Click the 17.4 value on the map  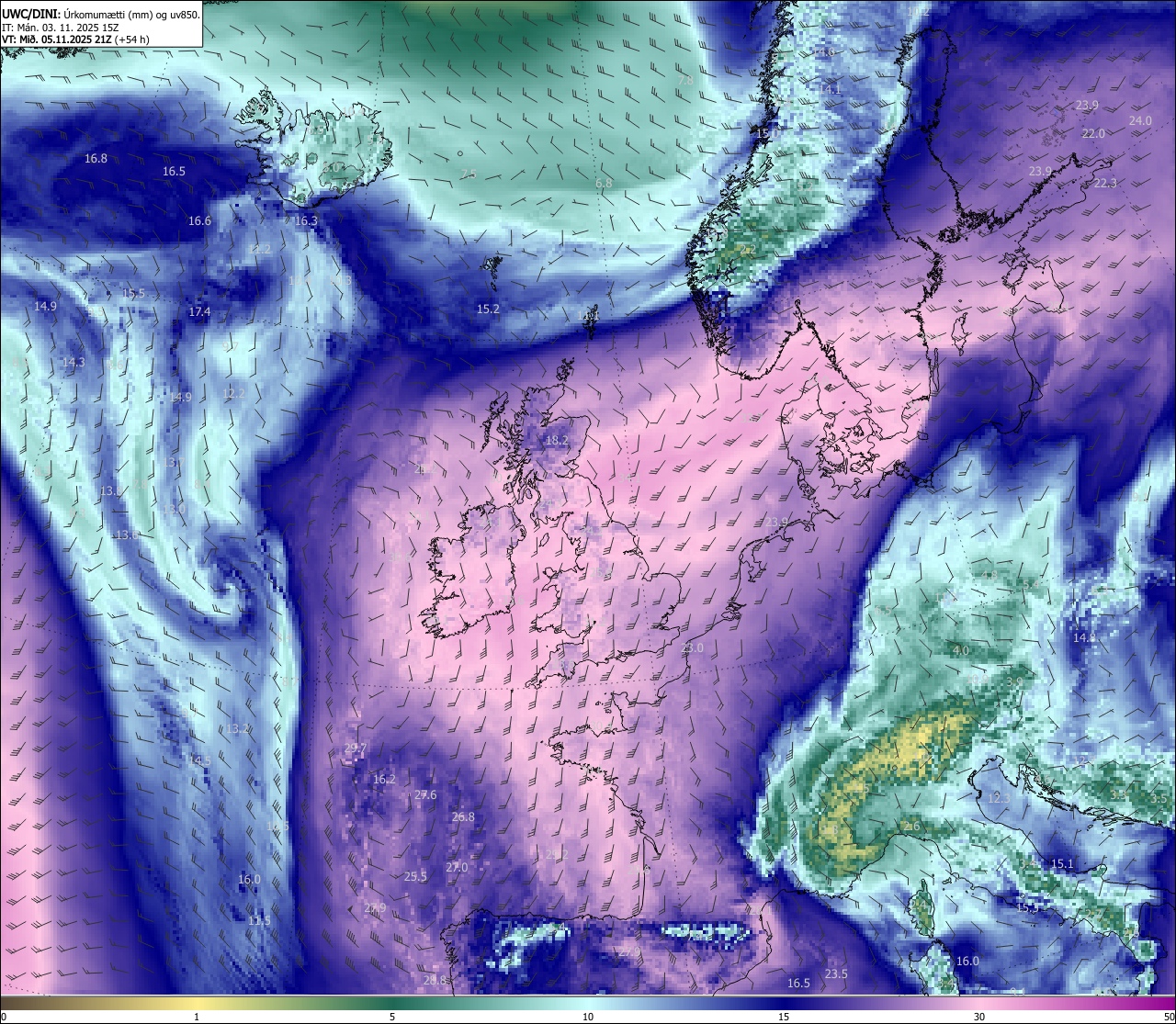[x=199, y=312]
